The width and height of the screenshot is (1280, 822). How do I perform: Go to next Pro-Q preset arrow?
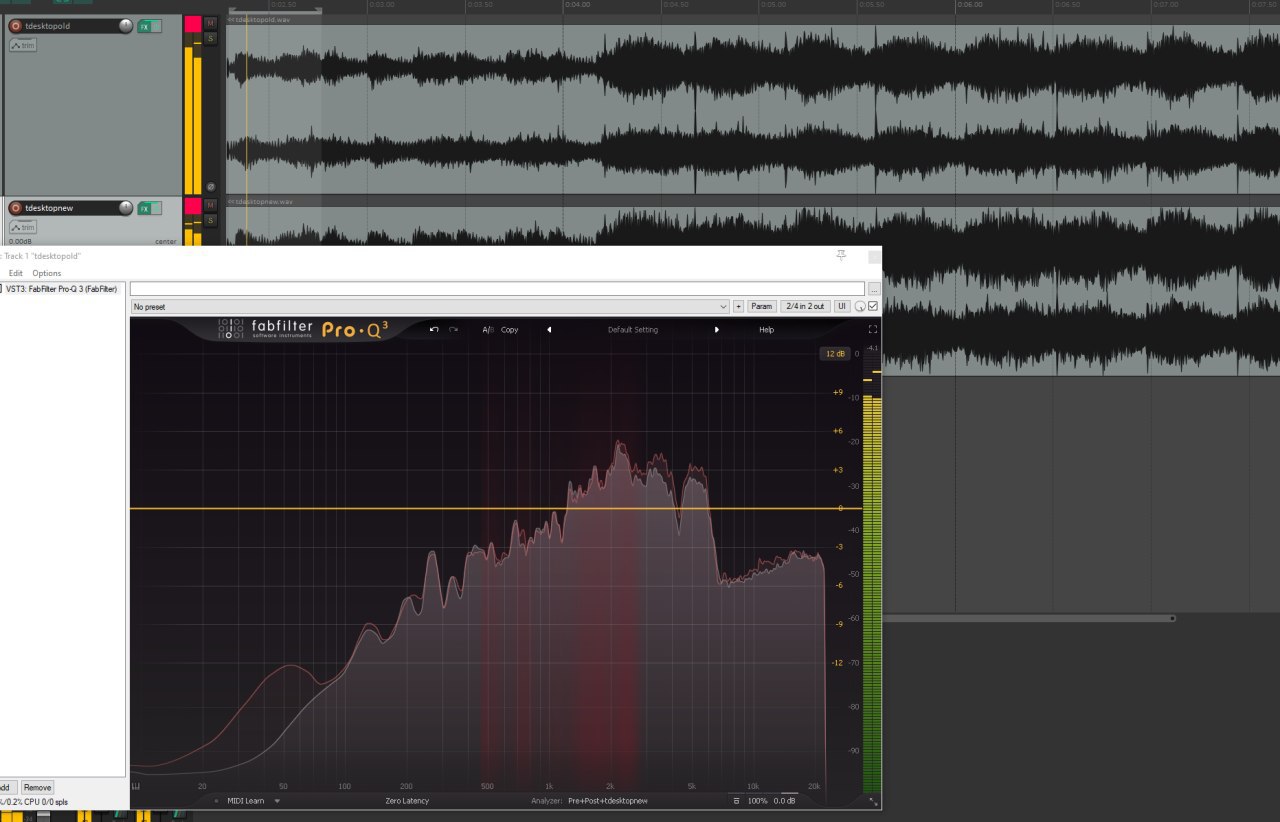(x=717, y=329)
